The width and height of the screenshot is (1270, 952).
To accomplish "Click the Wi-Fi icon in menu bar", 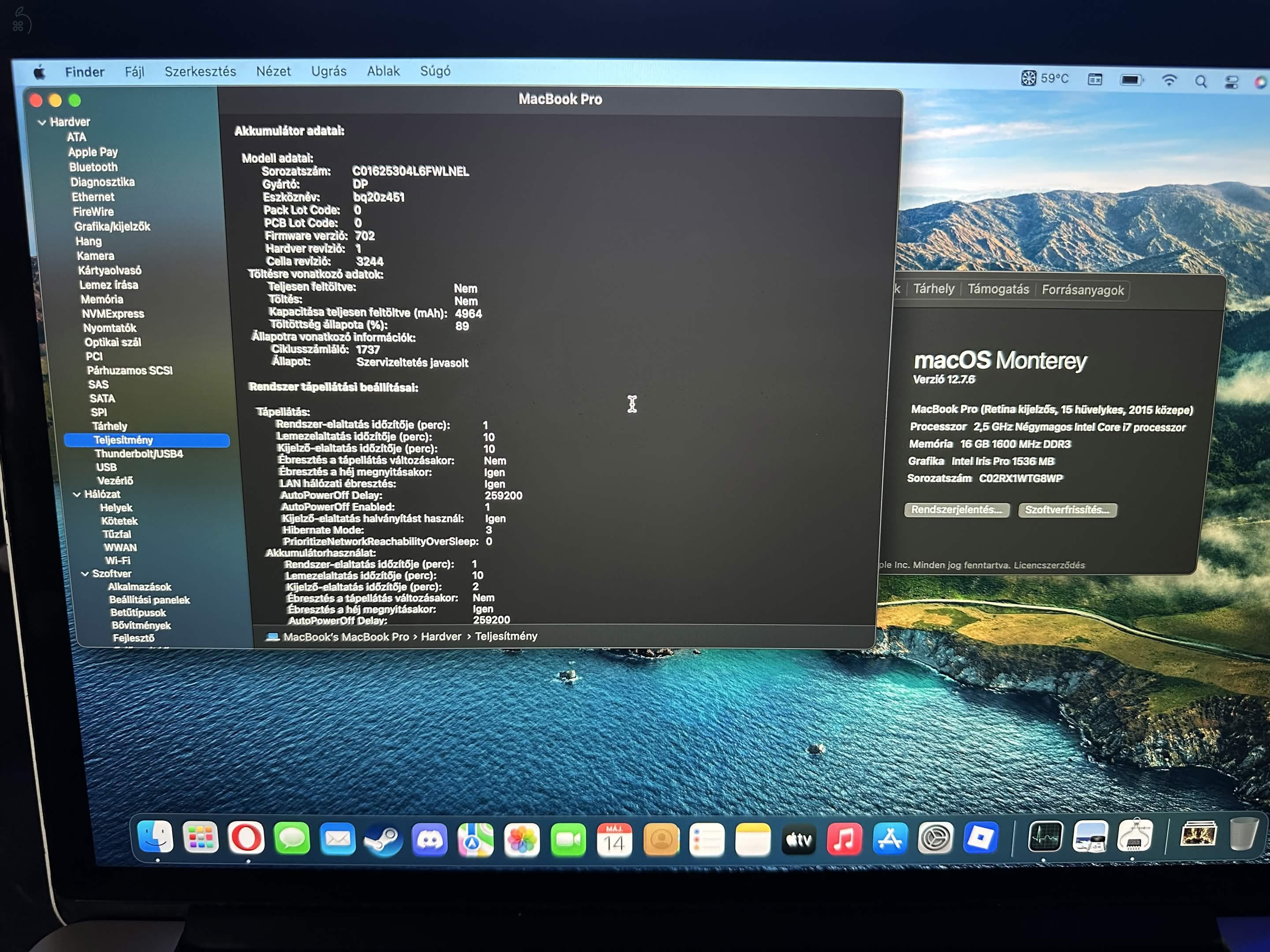I will click(x=1169, y=80).
